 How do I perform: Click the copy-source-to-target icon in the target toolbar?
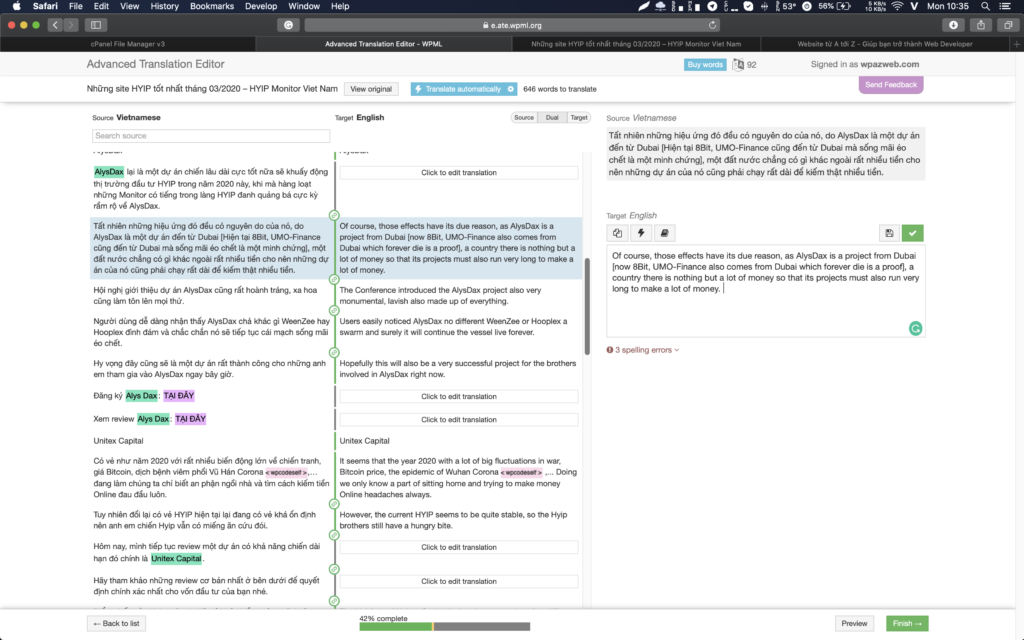617,233
